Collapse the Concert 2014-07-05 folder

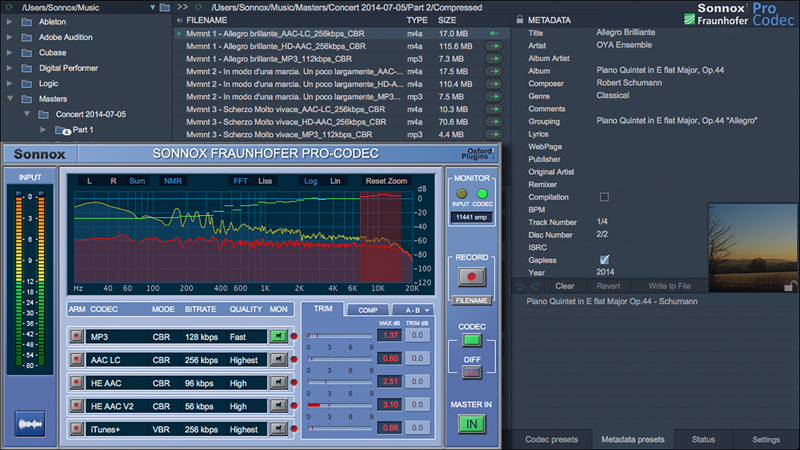point(27,114)
